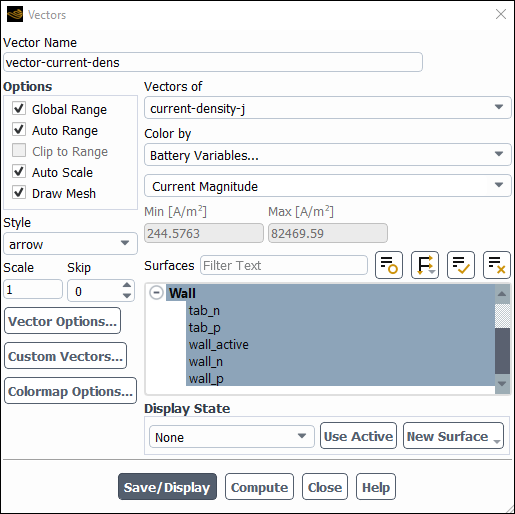Increase the Skip value with up arrow
Viewport: 515px width, 514px height.
(127, 285)
